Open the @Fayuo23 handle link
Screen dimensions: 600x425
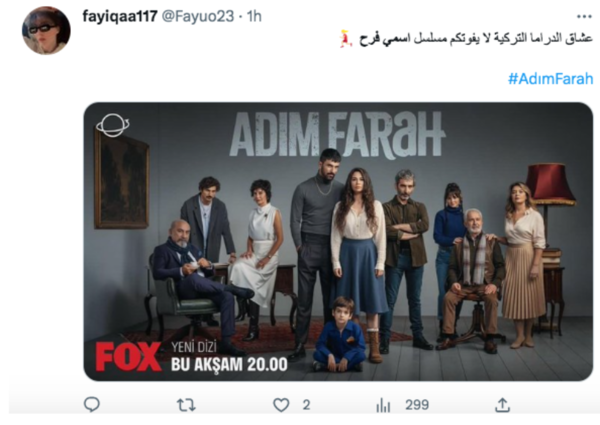tap(197, 16)
